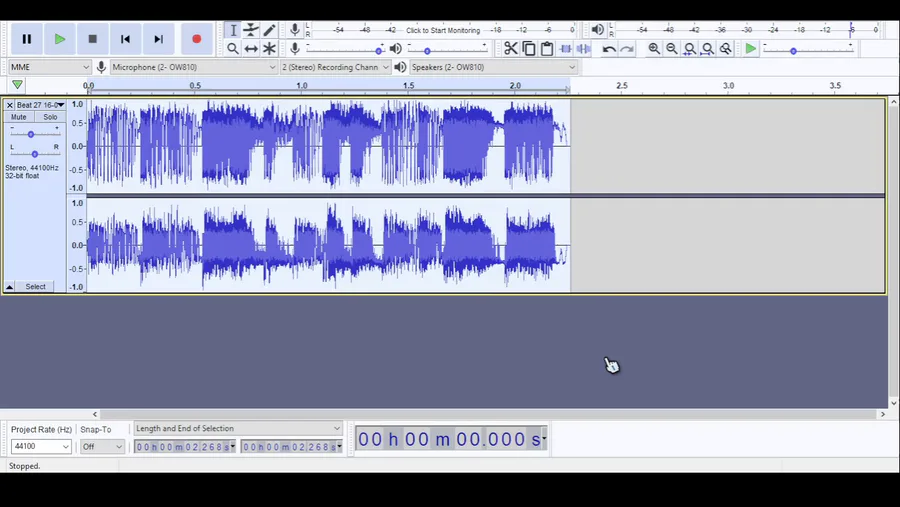Mute the Beat 27 track

(18, 117)
